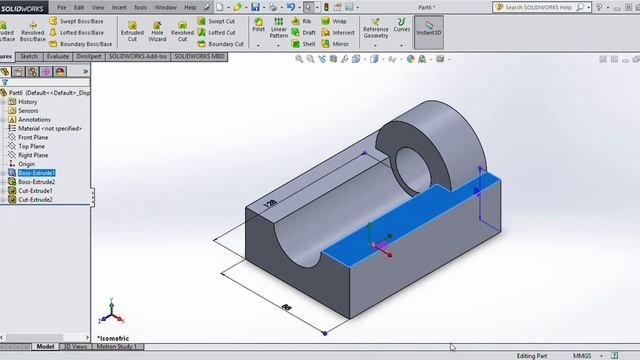Open the Reference Geometry dropdown
Screen dimensions: 640x360
(x=376, y=46)
